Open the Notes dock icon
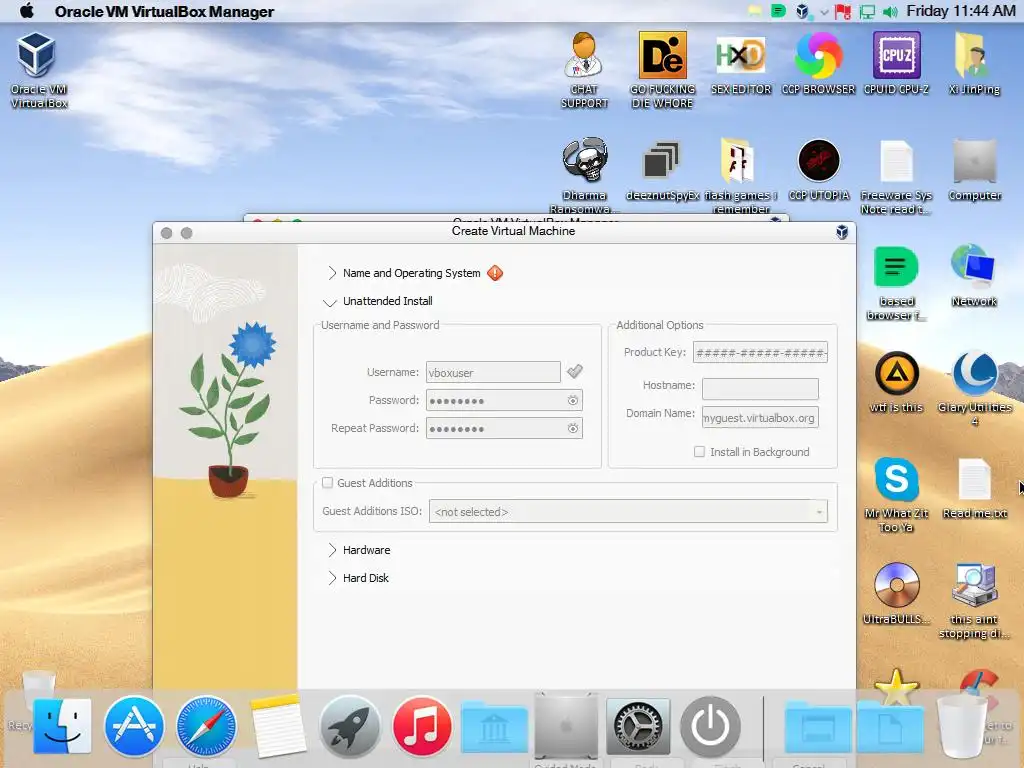 click(278, 726)
